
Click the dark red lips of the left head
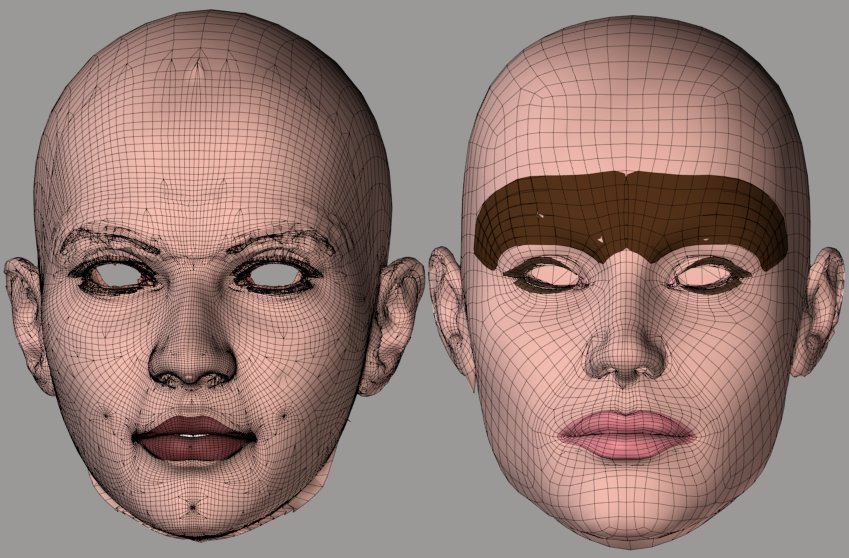[194, 438]
